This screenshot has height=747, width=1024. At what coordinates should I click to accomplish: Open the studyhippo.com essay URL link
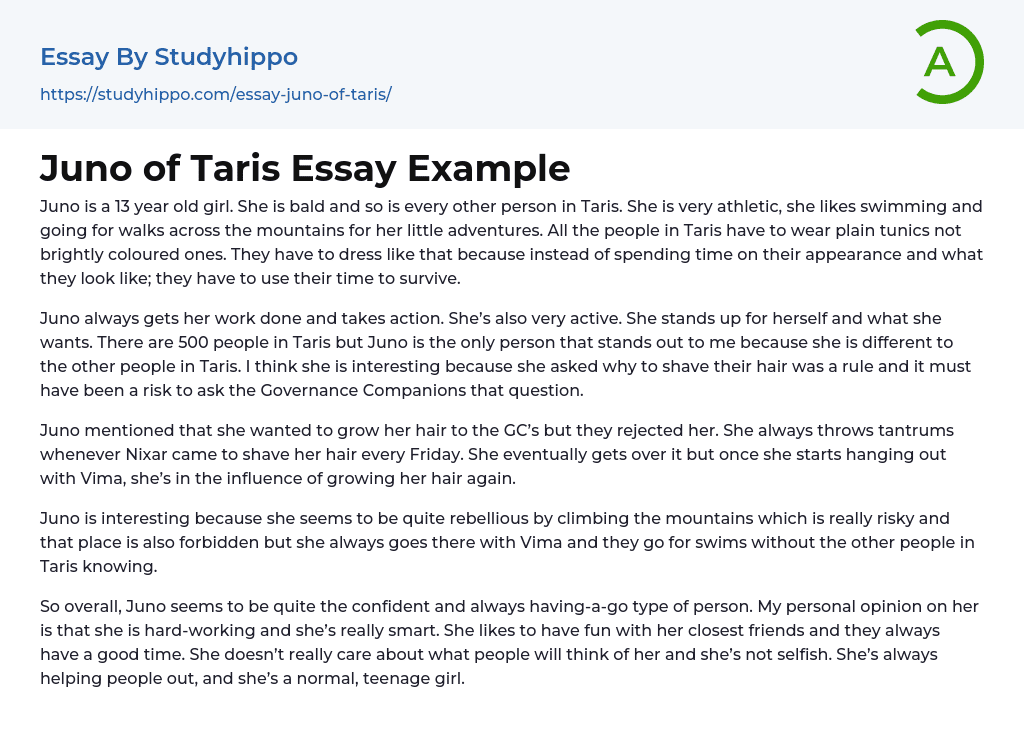pos(215,94)
